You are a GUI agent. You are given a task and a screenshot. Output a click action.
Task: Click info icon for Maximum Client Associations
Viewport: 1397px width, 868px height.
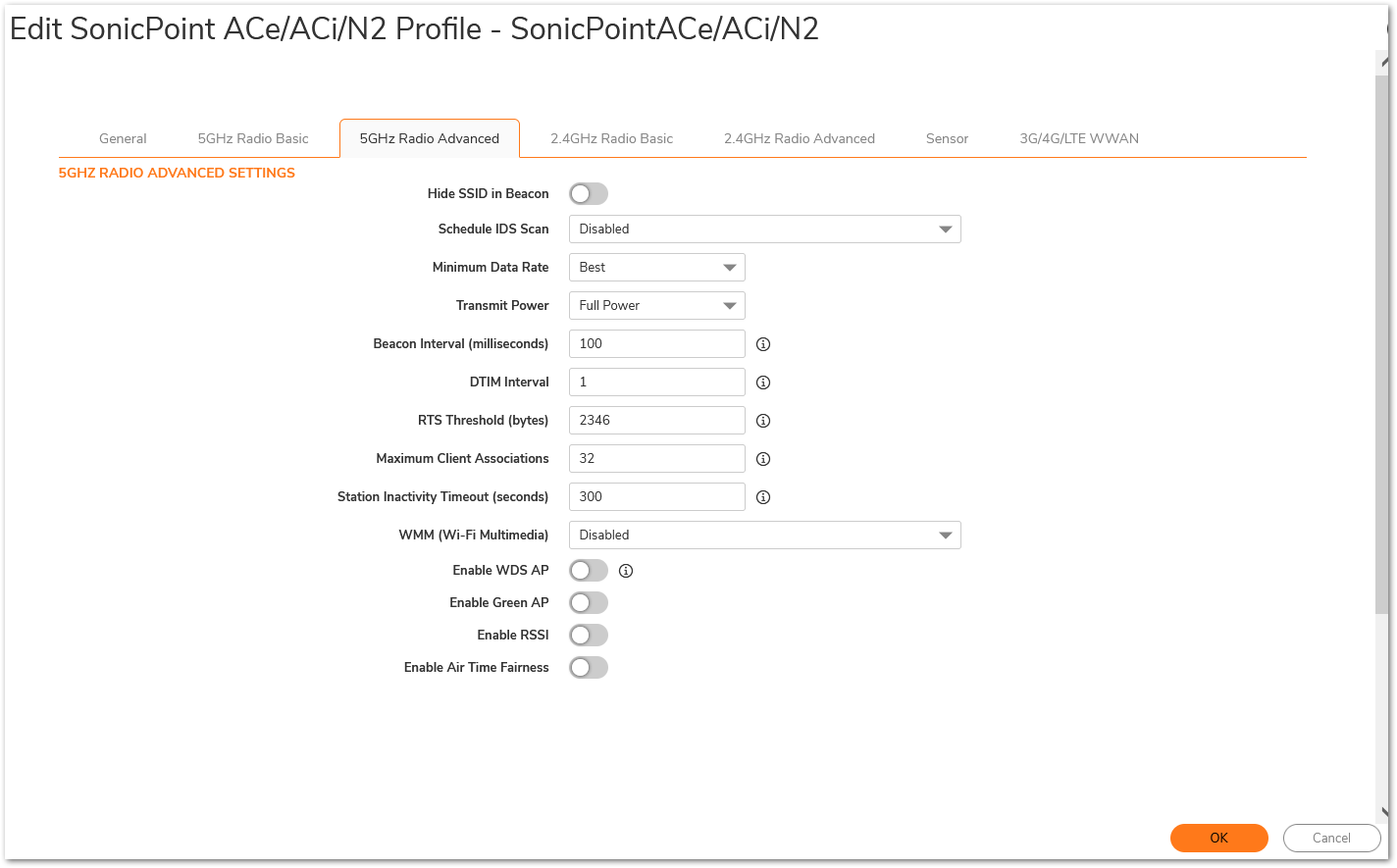[763, 459]
